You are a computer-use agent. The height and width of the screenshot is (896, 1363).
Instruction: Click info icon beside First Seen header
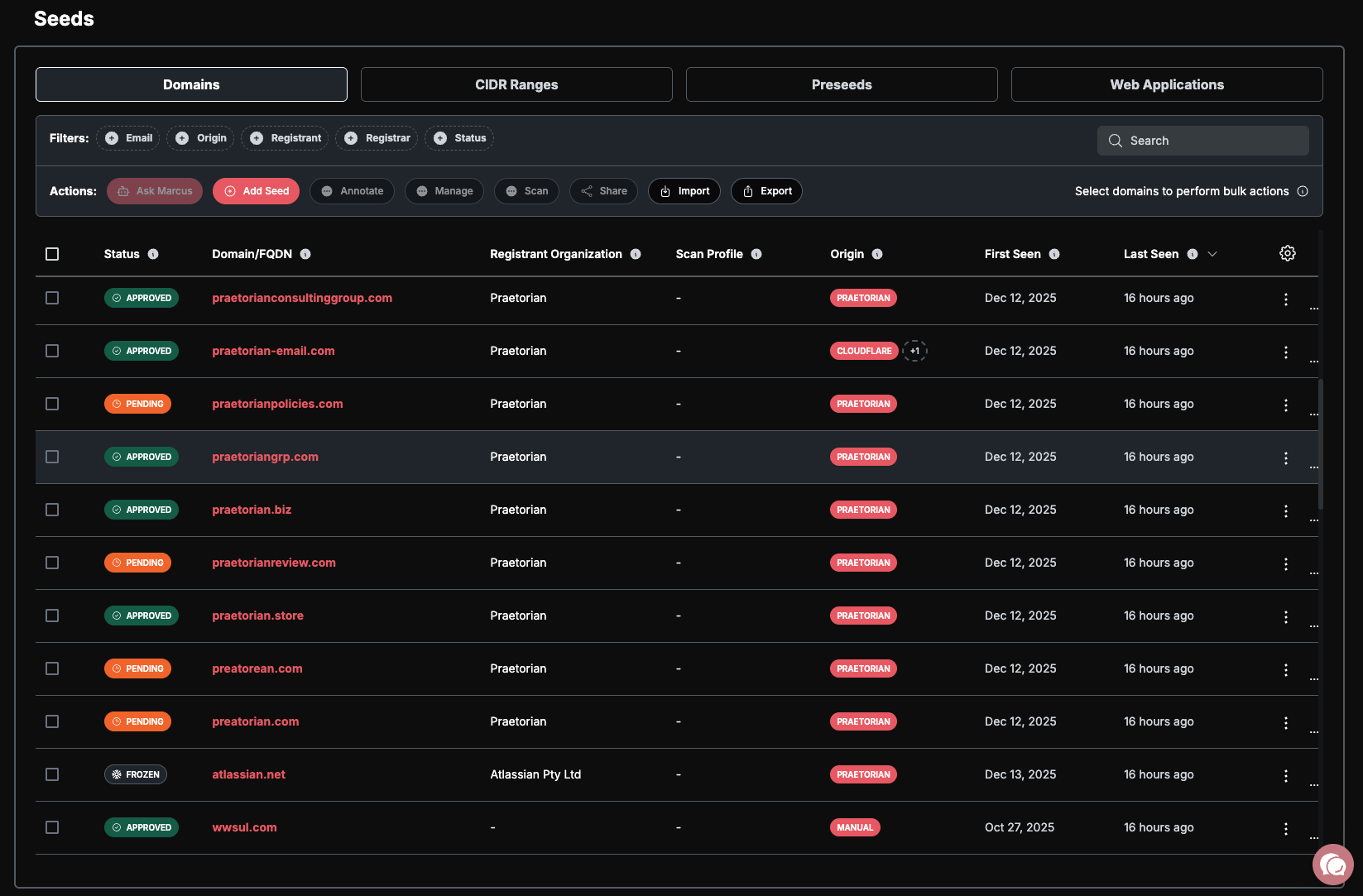(x=1054, y=254)
